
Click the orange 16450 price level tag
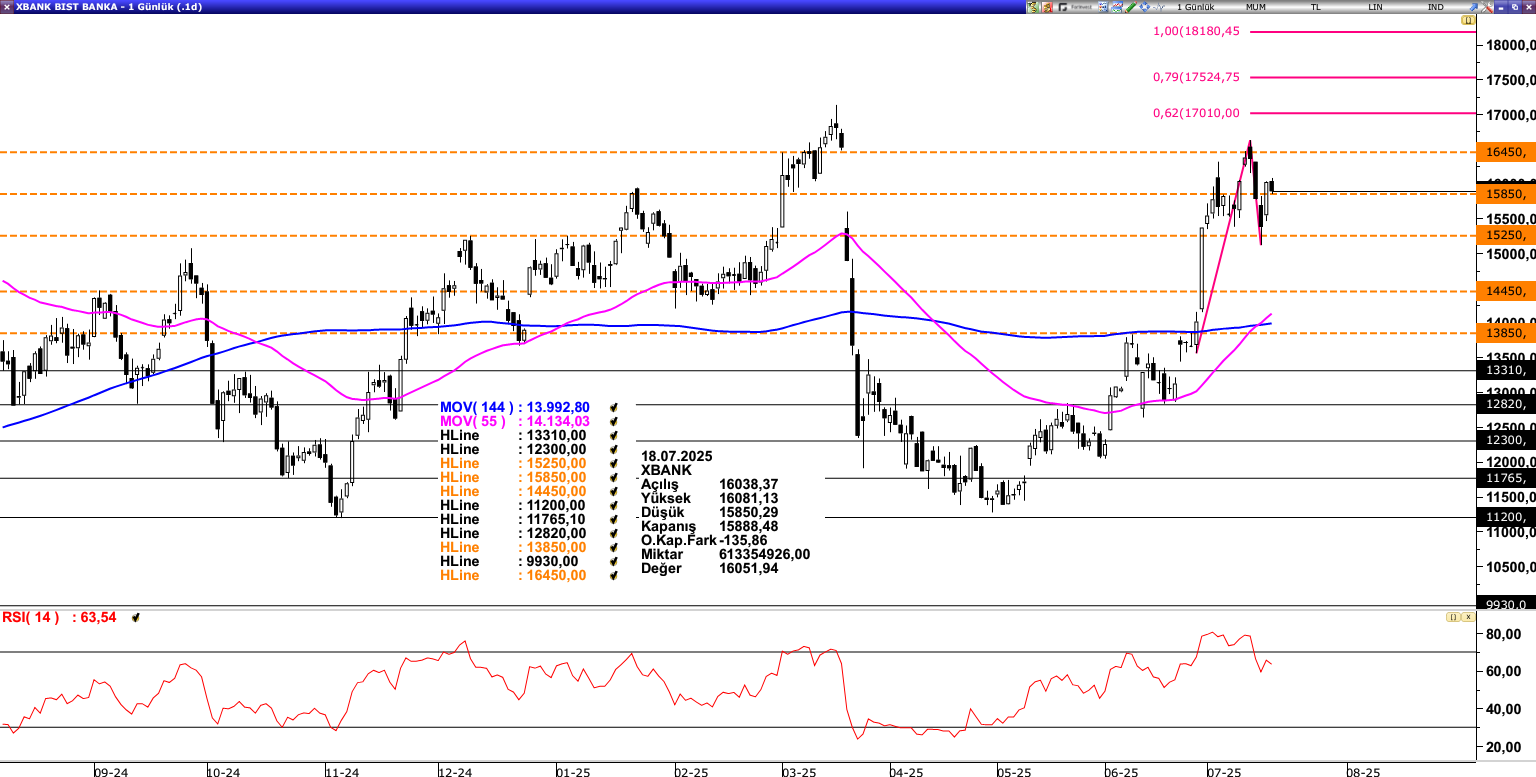click(1505, 152)
